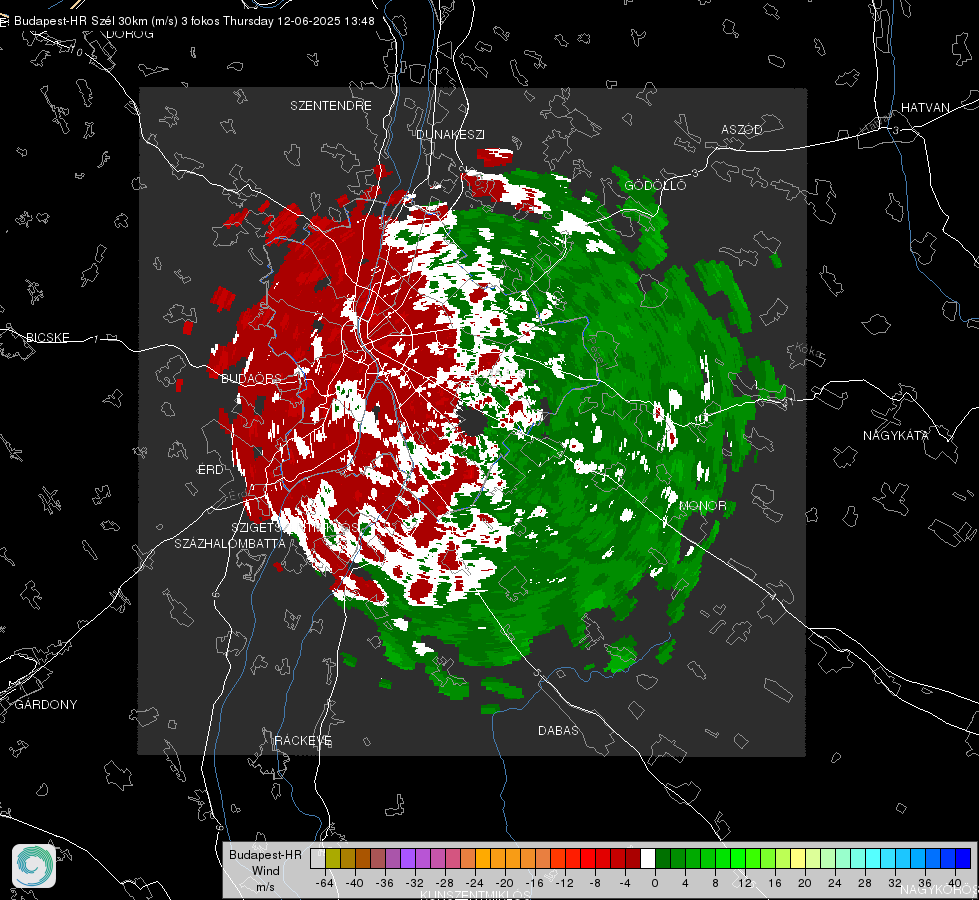Click the ÉRD city label

click(x=210, y=470)
